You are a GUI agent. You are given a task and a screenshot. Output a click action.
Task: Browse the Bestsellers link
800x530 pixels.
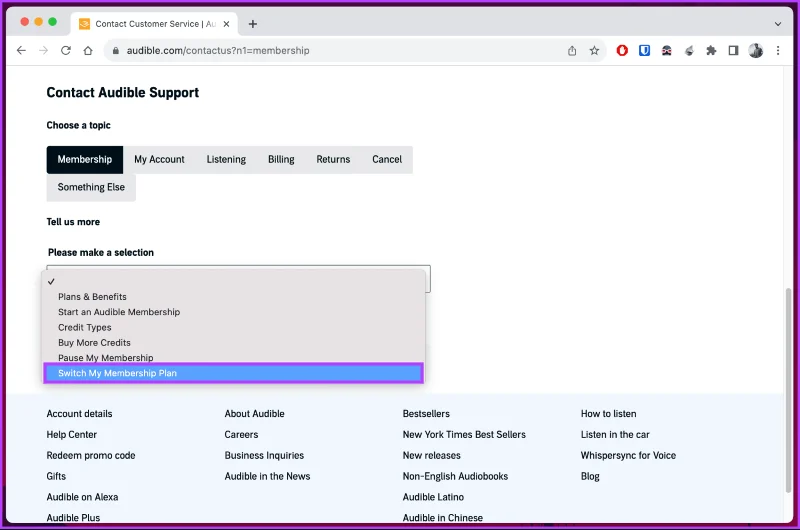coord(426,414)
